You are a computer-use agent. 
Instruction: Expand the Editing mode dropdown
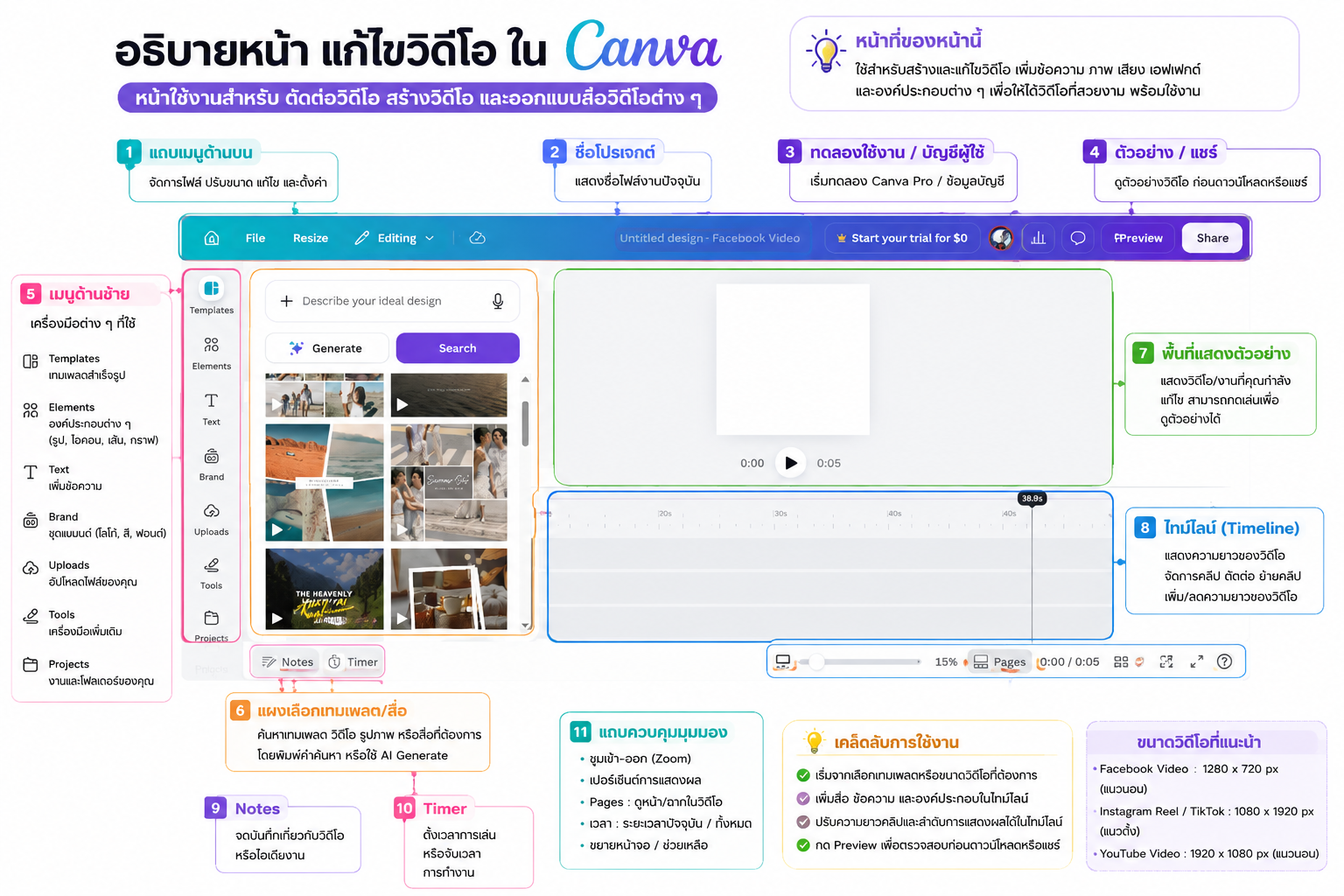[395, 238]
